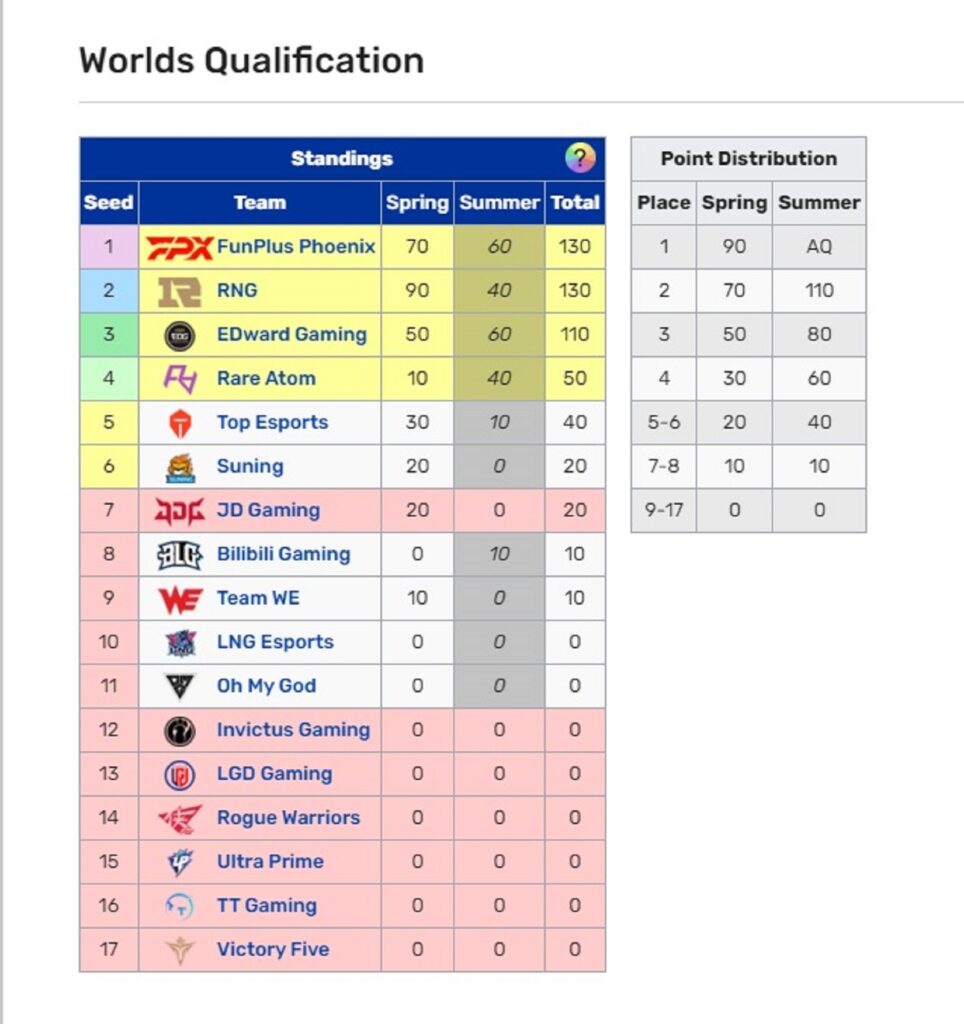
Task: Open the Suning team link
Action: [250, 466]
